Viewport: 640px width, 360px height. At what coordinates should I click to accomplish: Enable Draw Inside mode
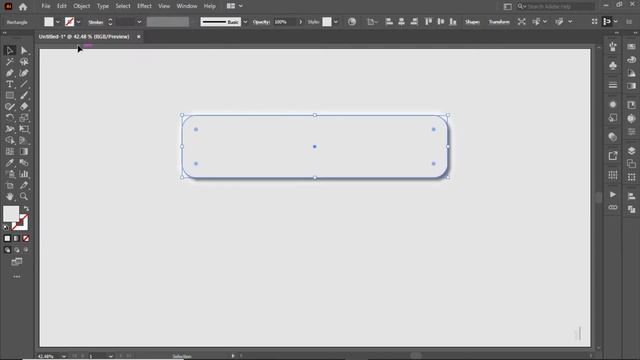pos(26,250)
